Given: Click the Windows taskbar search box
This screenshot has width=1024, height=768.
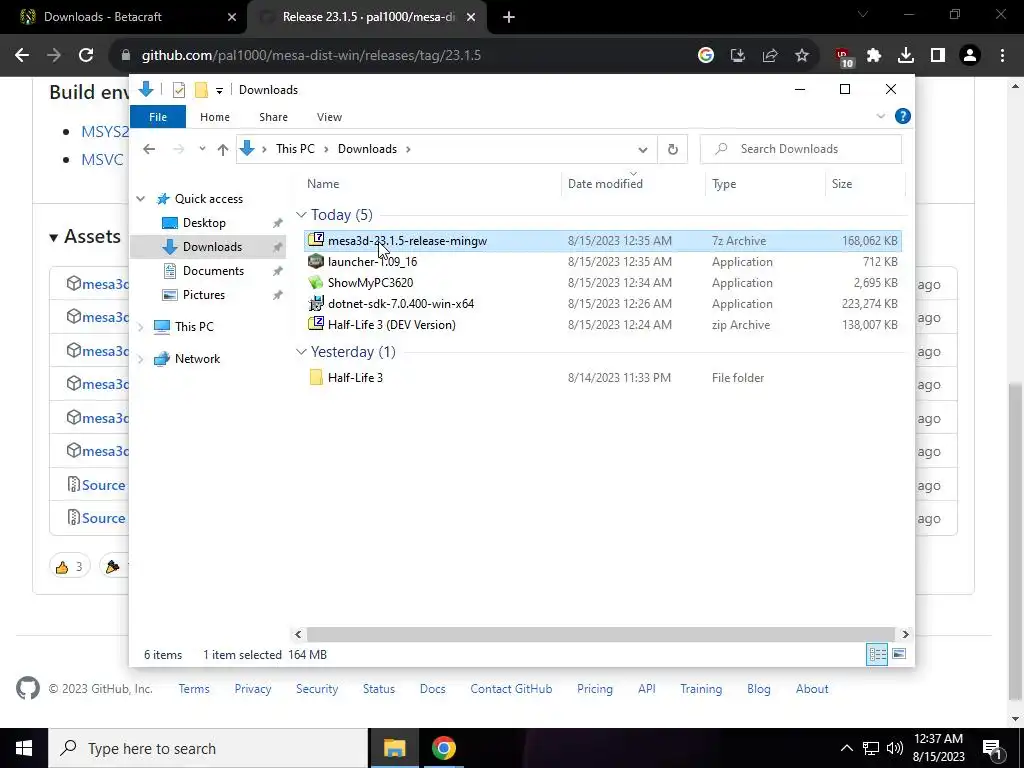Looking at the screenshot, I should click(x=208, y=748).
